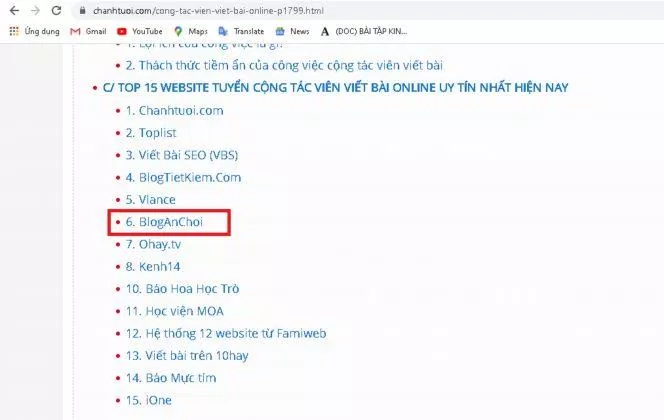
Task: Click the padlock site info icon
Action: point(83,11)
